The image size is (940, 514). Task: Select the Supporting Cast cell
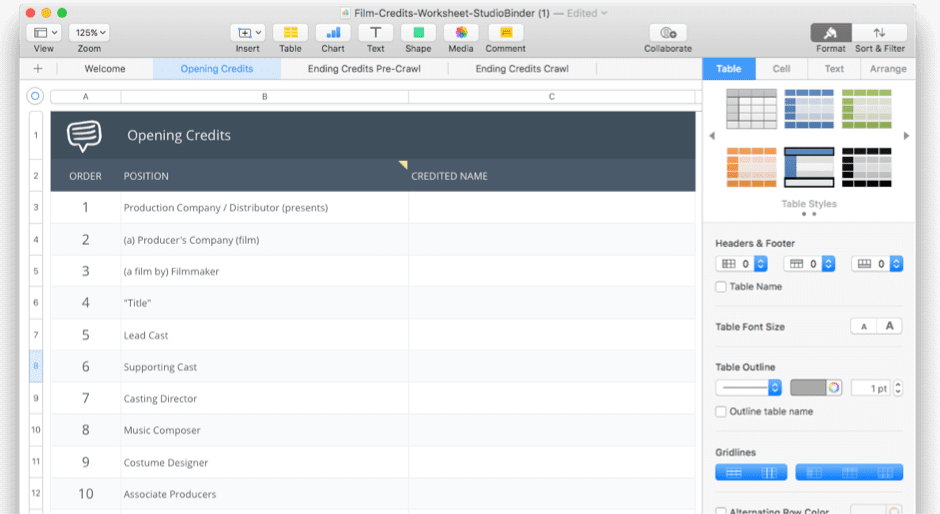[264, 366]
